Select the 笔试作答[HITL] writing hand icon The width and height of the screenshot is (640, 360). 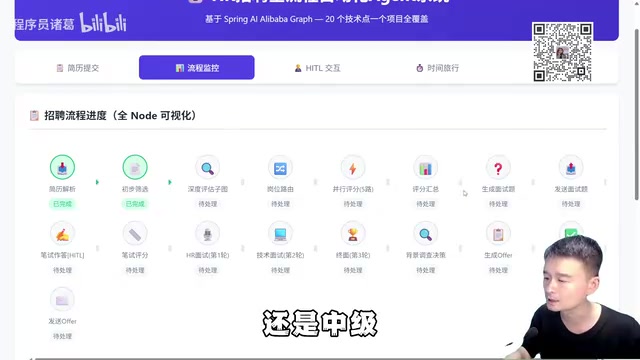pos(62,234)
